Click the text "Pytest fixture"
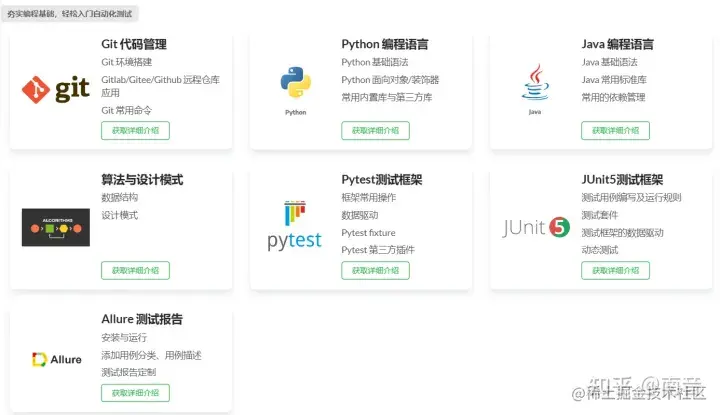Image resolution: width=720 pixels, height=415 pixels. click(368, 233)
